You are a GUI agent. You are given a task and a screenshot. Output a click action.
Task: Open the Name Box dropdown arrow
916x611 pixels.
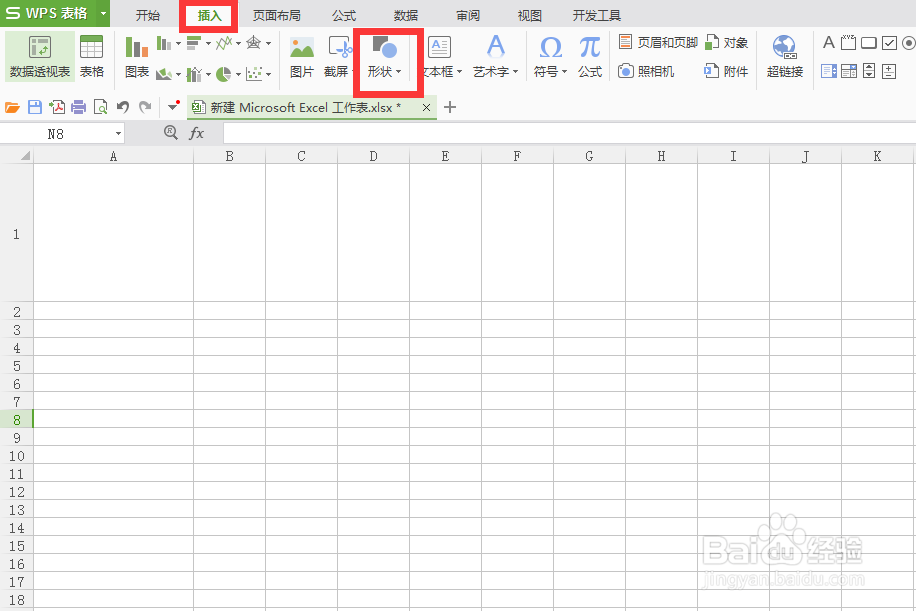(x=118, y=134)
